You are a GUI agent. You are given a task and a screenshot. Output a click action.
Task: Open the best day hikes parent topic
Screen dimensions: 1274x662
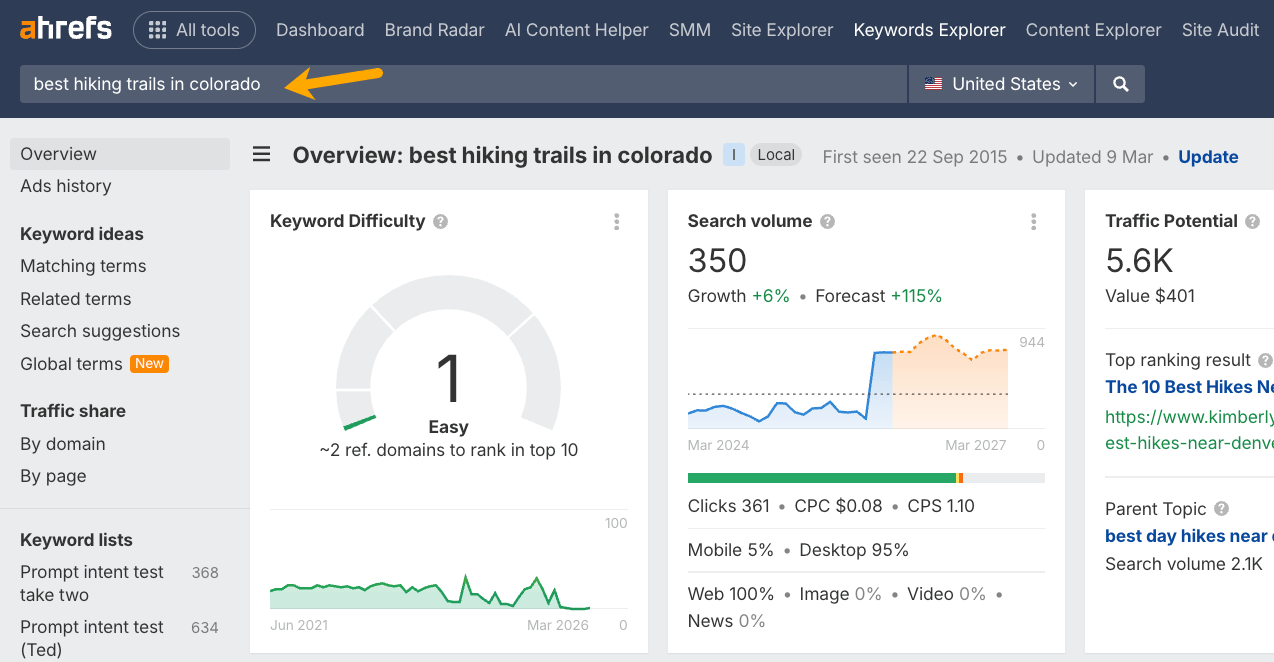tap(1185, 536)
